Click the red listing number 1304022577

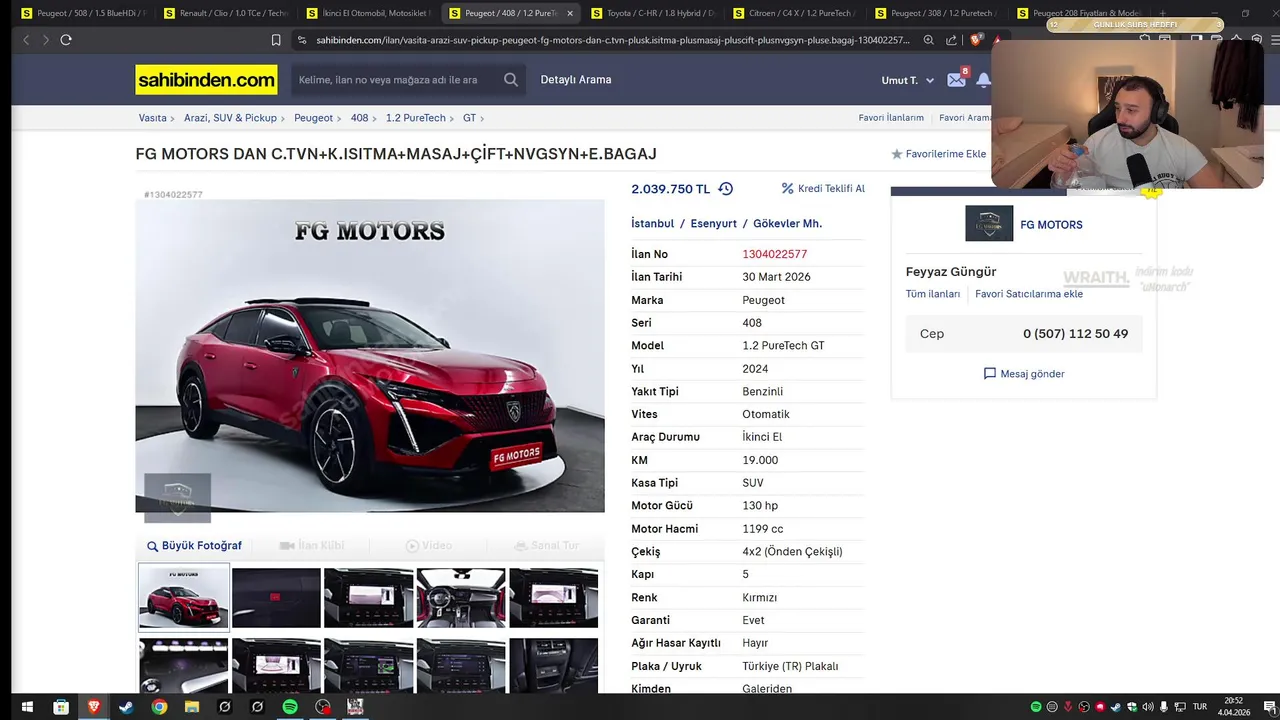click(x=774, y=254)
